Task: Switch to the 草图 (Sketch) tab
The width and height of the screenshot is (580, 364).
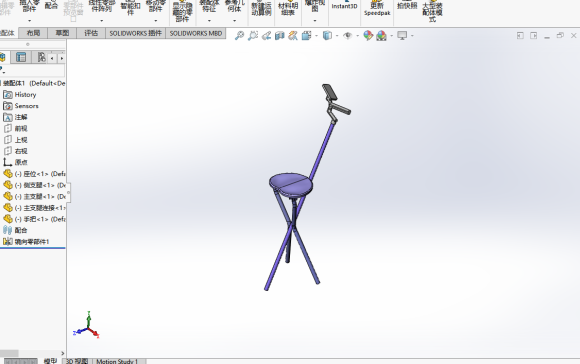Action: point(62,33)
